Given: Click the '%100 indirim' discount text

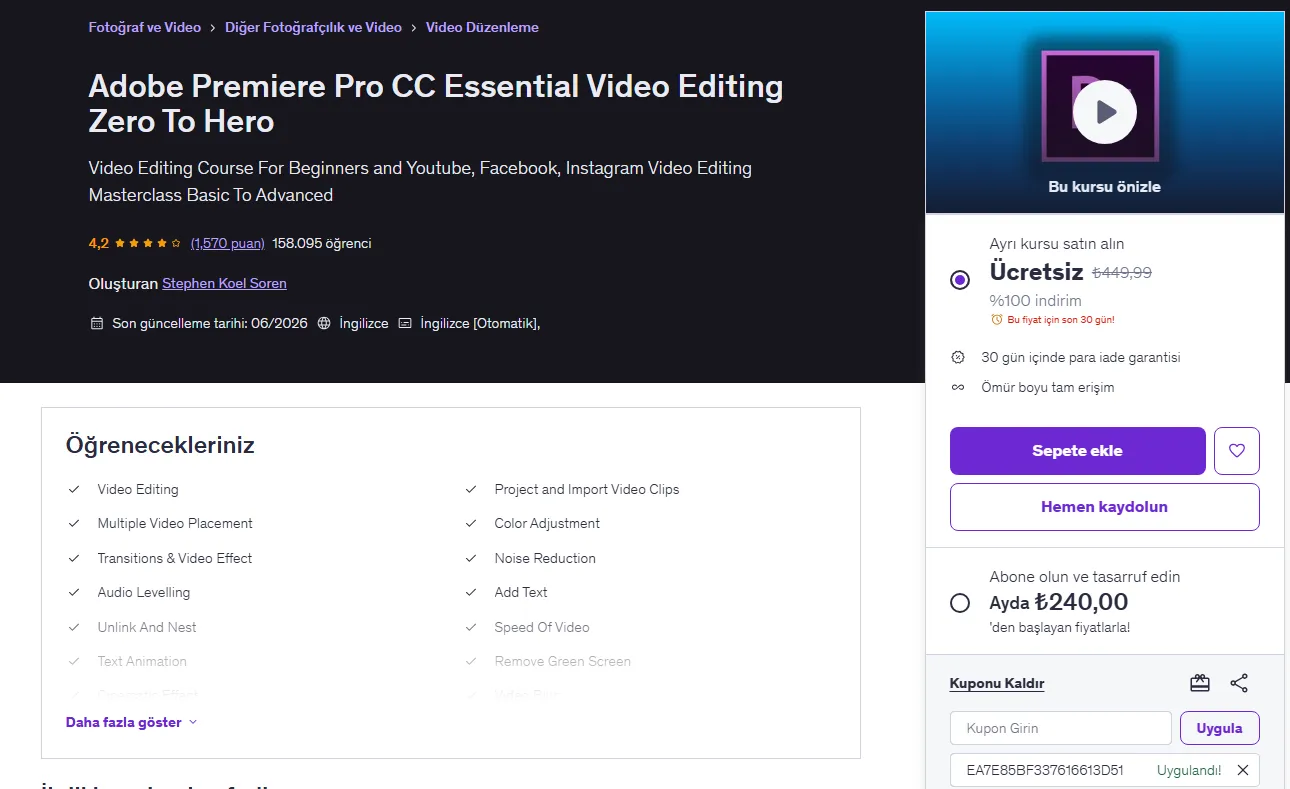Looking at the screenshot, I should coord(1036,300).
